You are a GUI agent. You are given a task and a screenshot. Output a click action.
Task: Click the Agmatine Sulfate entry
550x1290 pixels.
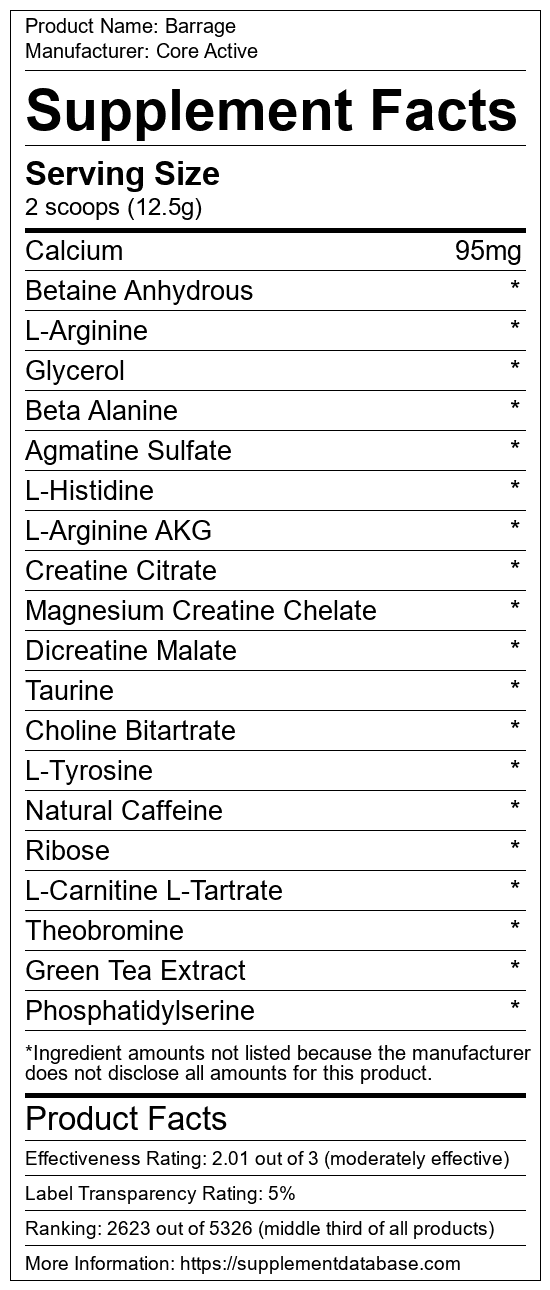click(128, 451)
